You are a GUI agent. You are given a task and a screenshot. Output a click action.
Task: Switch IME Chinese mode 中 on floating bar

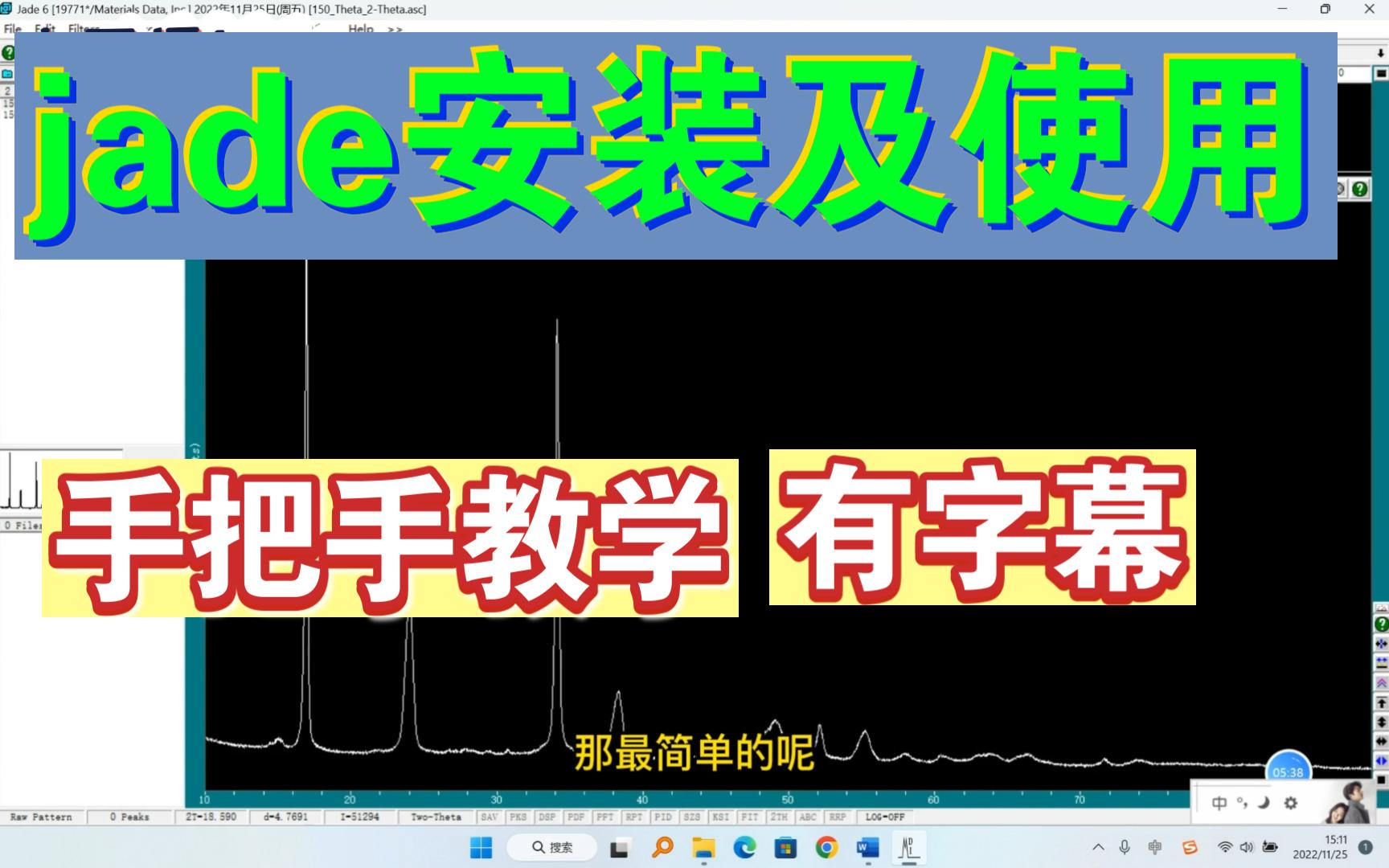(x=1219, y=803)
